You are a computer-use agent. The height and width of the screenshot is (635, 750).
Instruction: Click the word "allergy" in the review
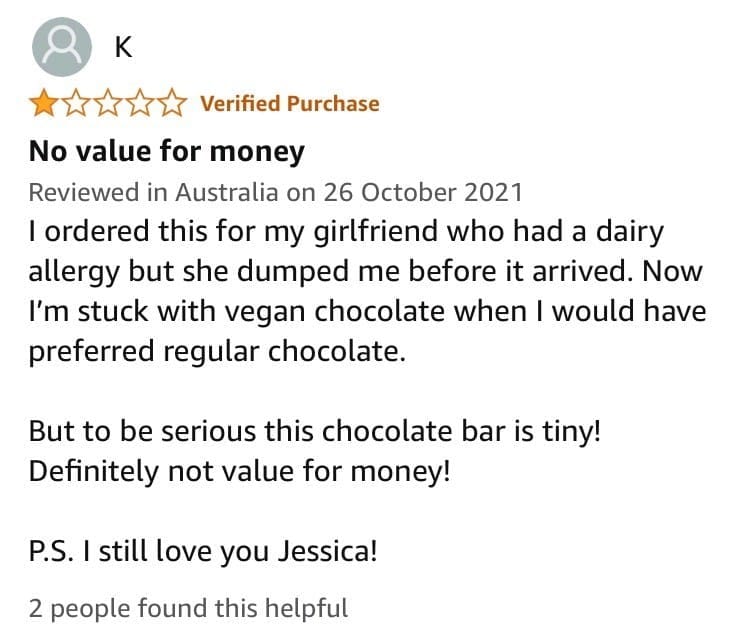click(x=80, y=271)
